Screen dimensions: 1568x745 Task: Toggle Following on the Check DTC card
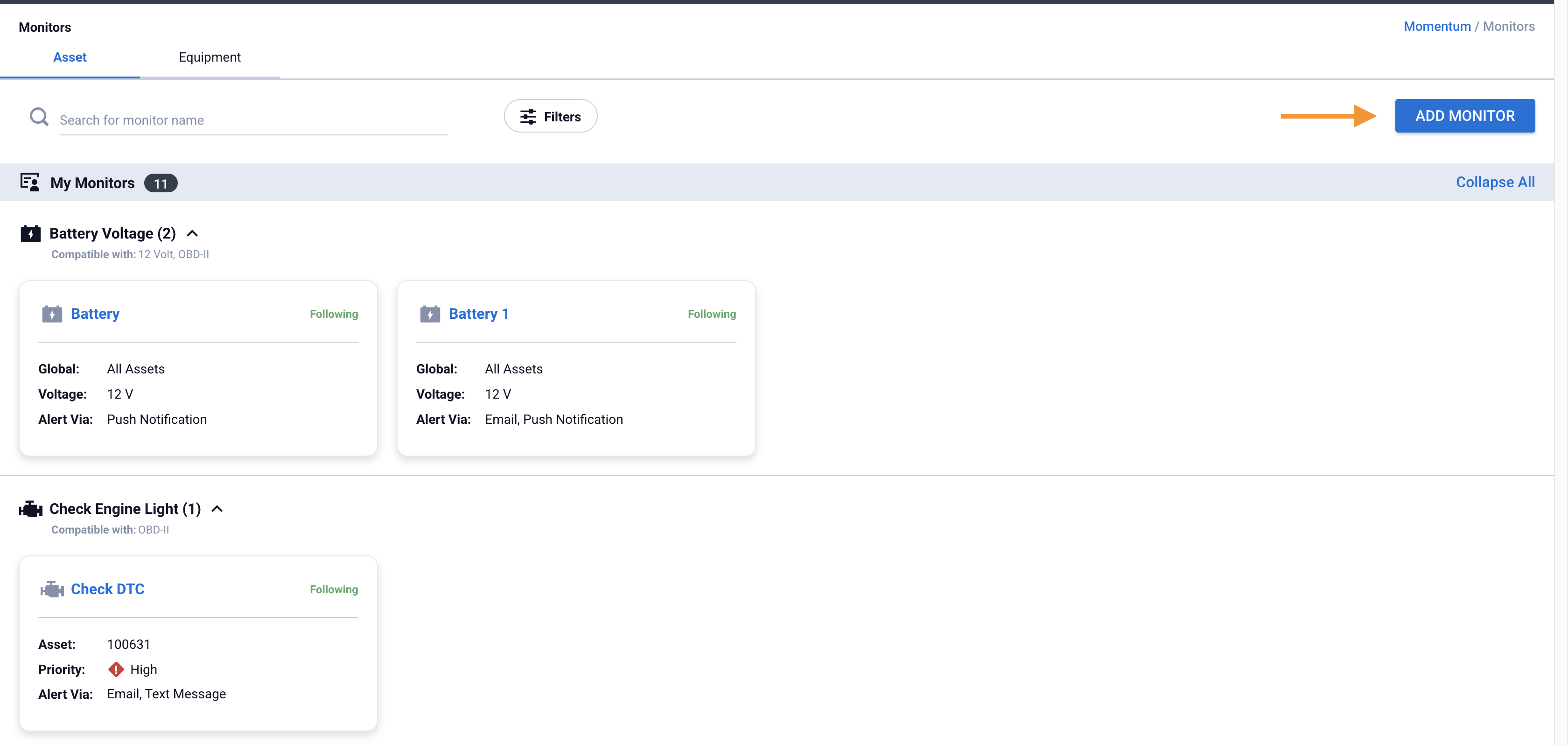pos(334,589)
